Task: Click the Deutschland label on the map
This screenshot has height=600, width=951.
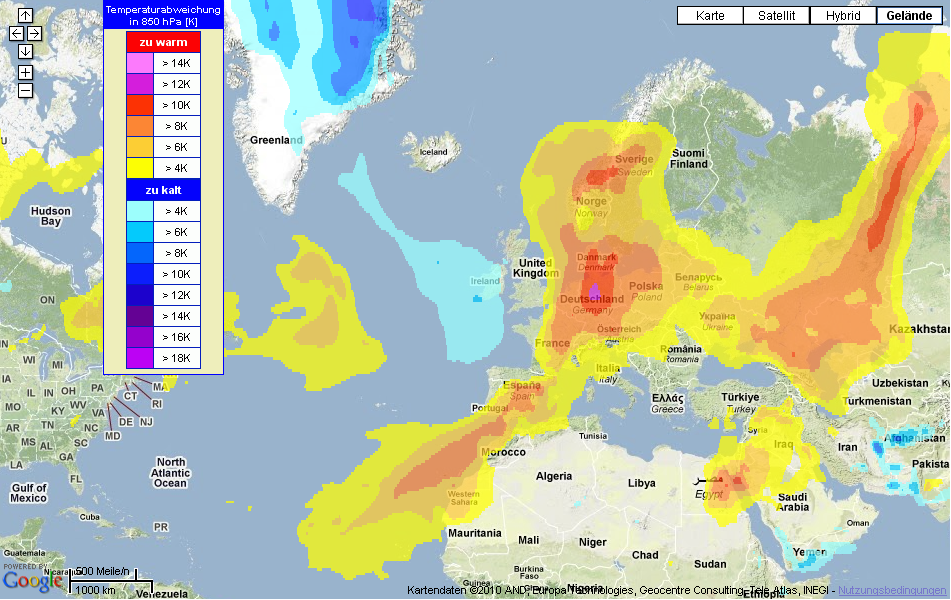Action: (x=591, y=299)
